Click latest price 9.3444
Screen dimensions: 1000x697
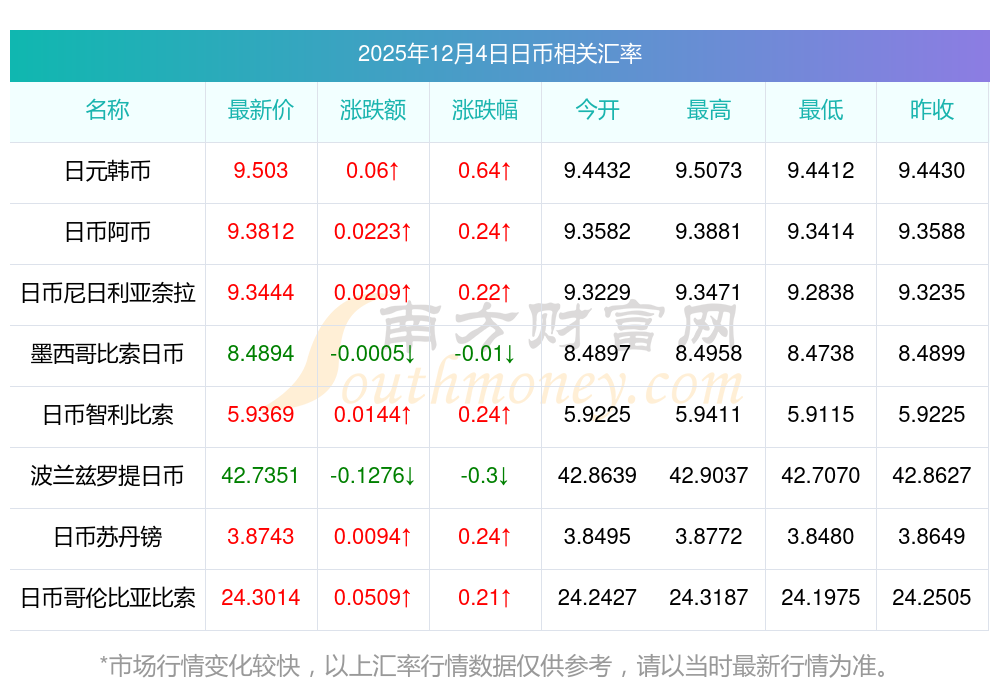[x=261, y=293]
